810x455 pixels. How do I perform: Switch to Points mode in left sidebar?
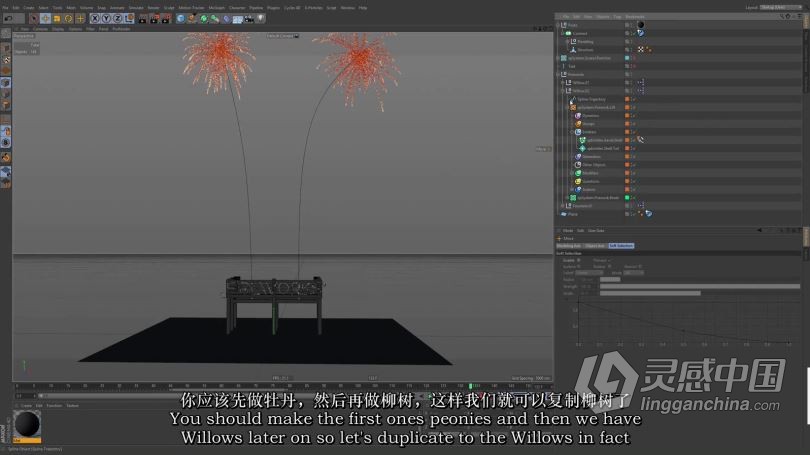[x=6, y=83]
